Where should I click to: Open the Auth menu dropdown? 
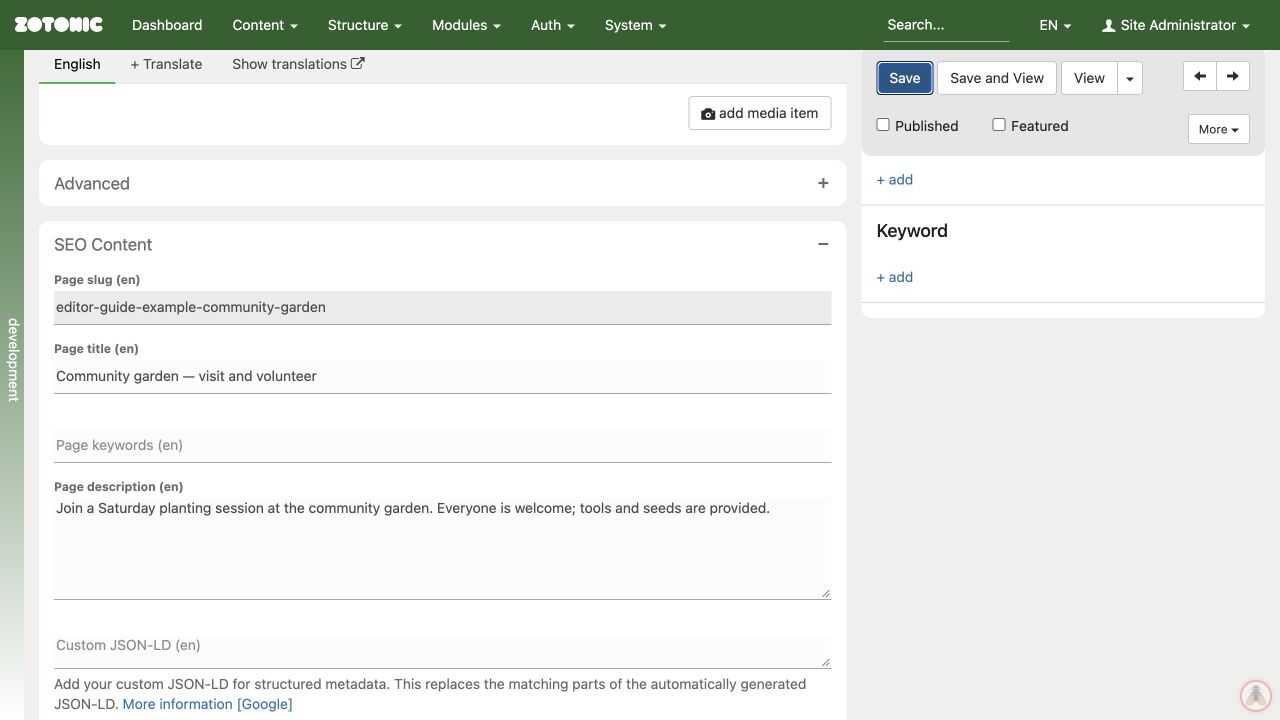click(x=552, y=25)
